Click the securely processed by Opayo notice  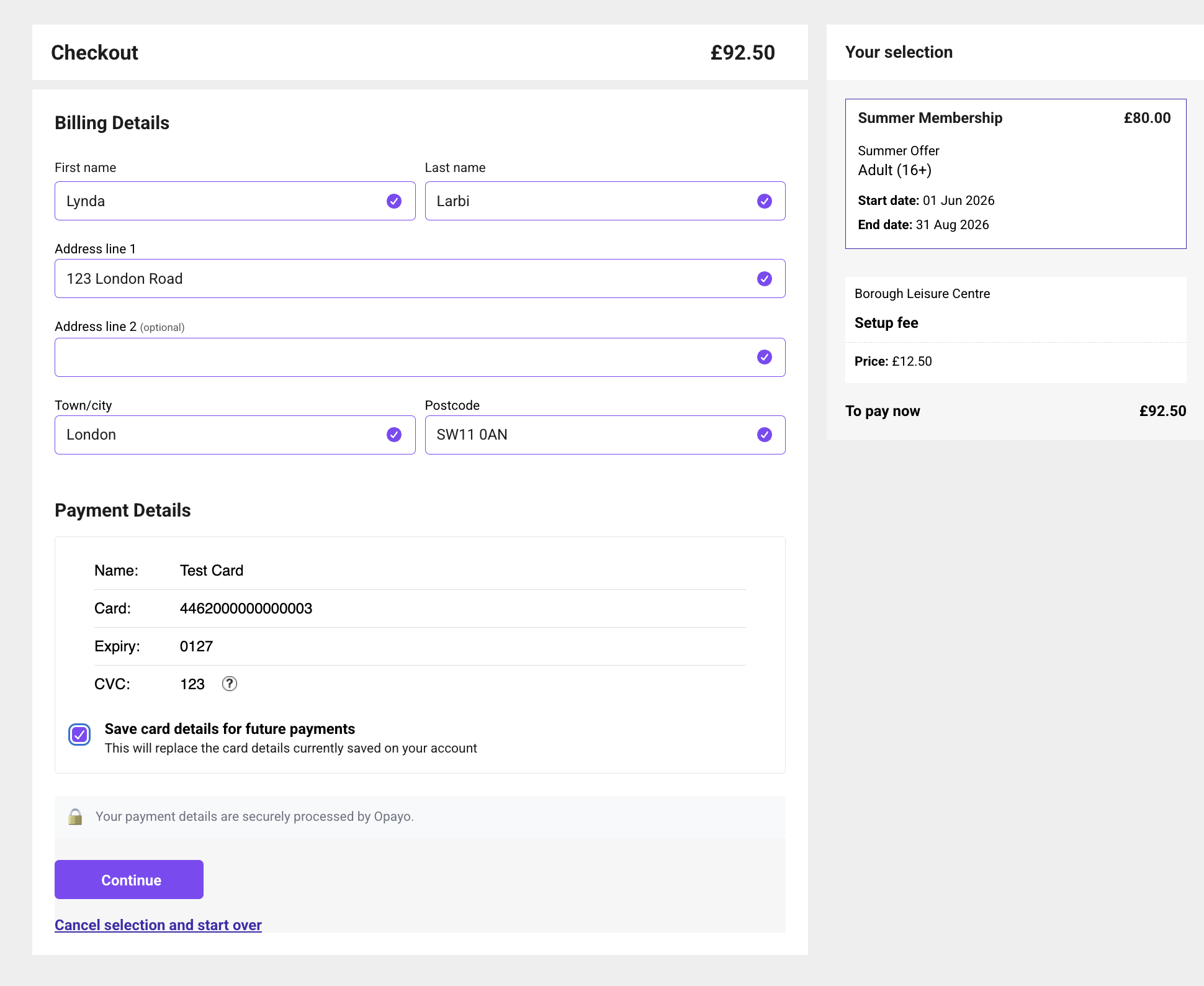(254, 816)
